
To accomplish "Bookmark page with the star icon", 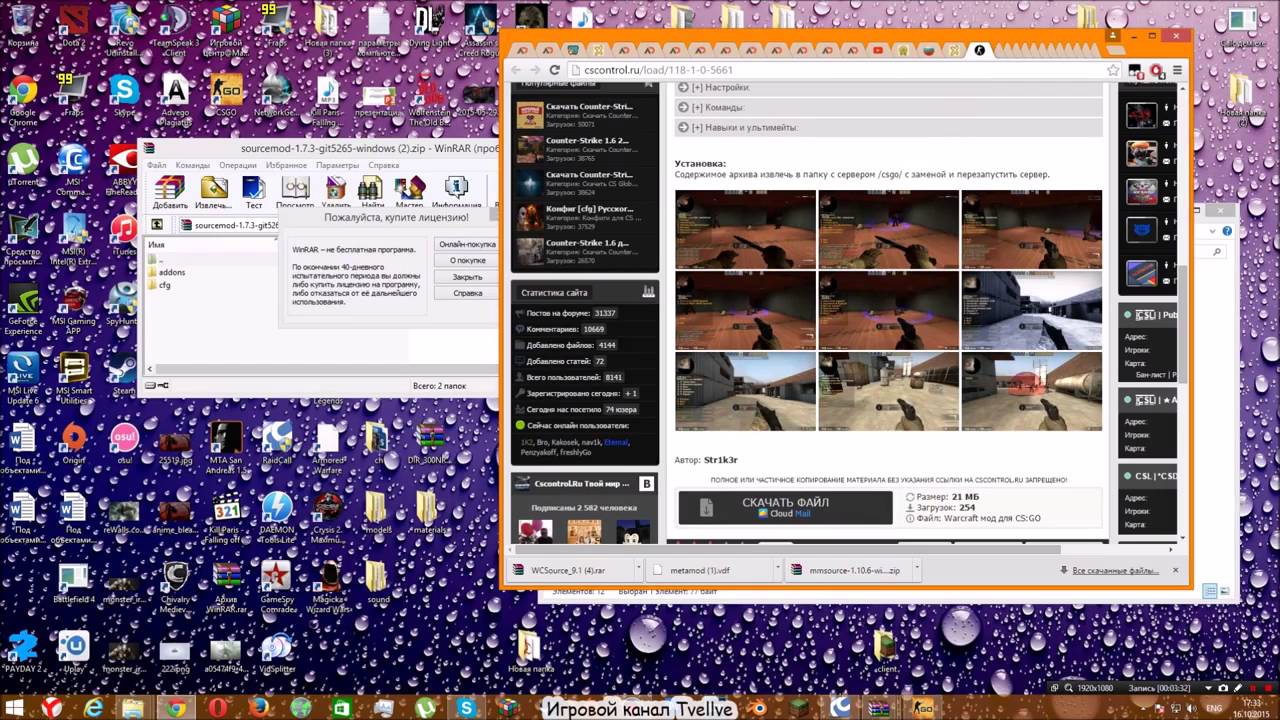I will 1113,70.
